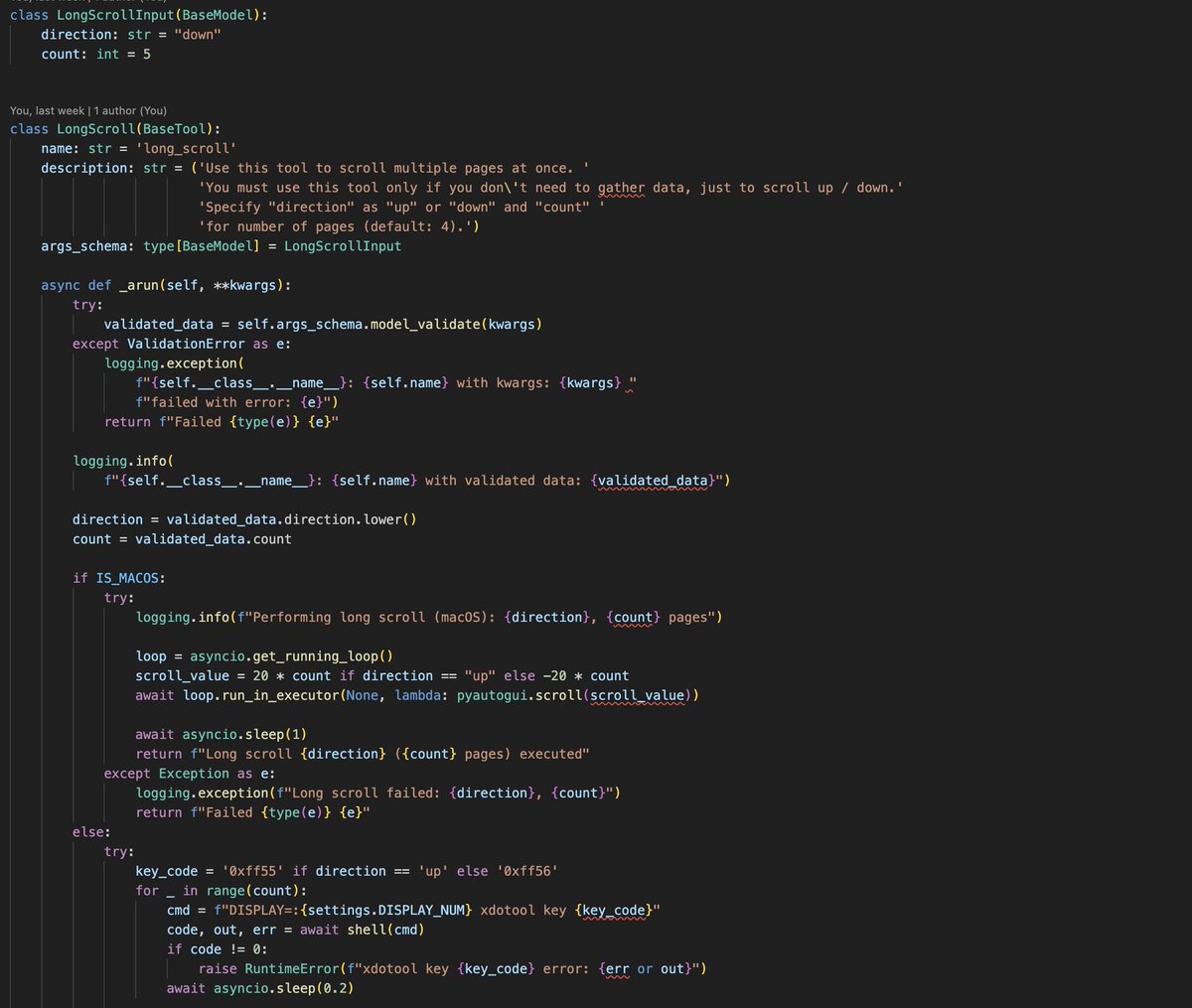Click the 'Specify "direction" as "up"' string line
The image size is (1192, 1008).
point(401,207)
